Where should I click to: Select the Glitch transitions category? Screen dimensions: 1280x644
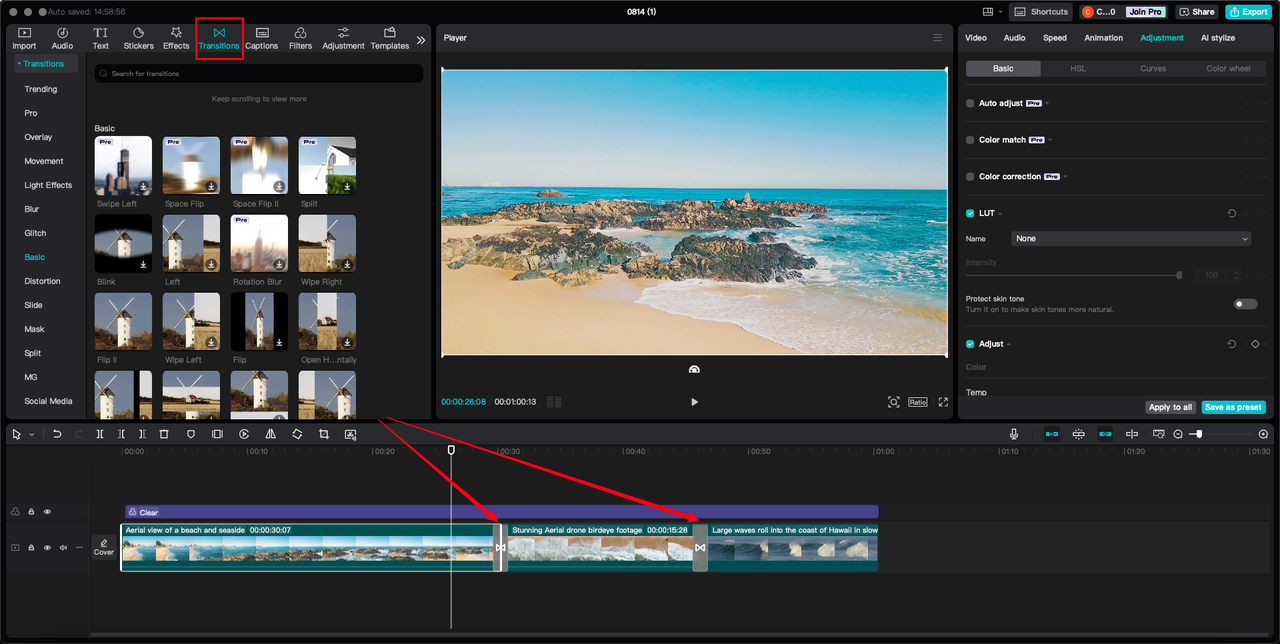[x=35, y=233]
